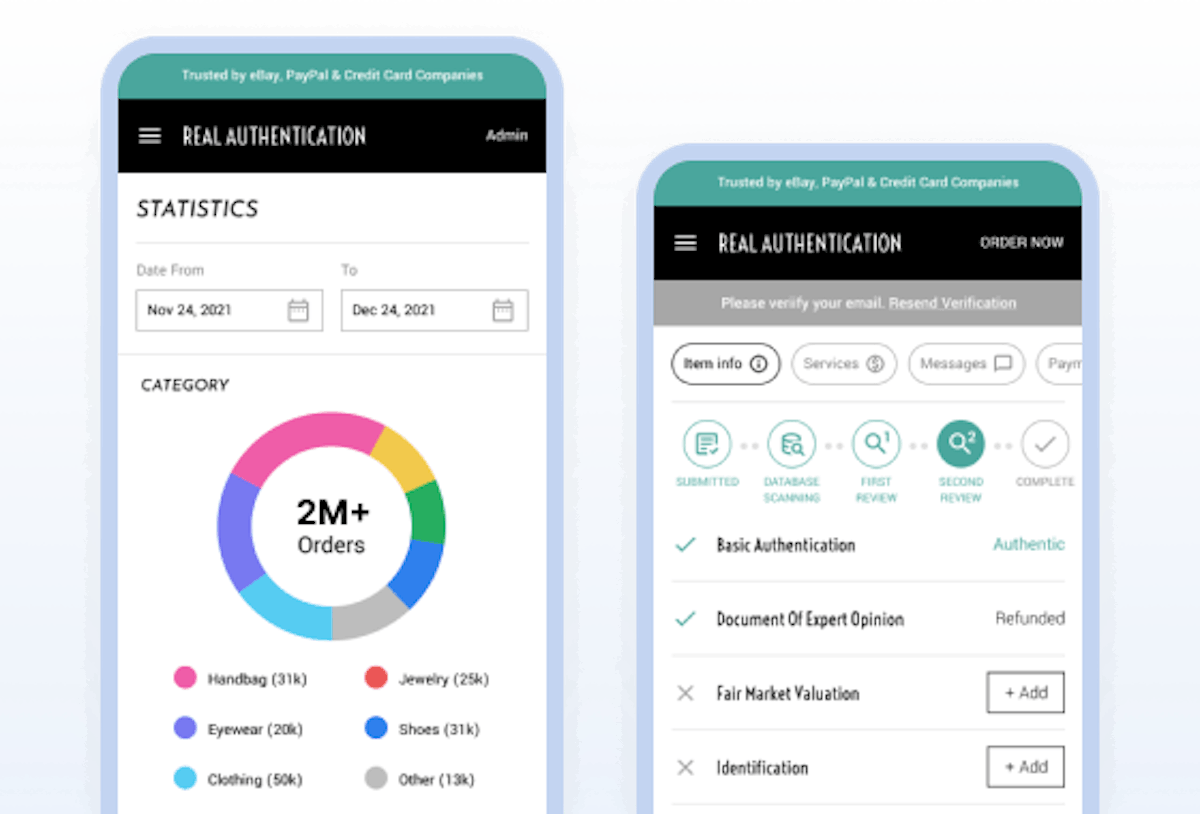Click To date field showing Dec 24, 2021

434,311
